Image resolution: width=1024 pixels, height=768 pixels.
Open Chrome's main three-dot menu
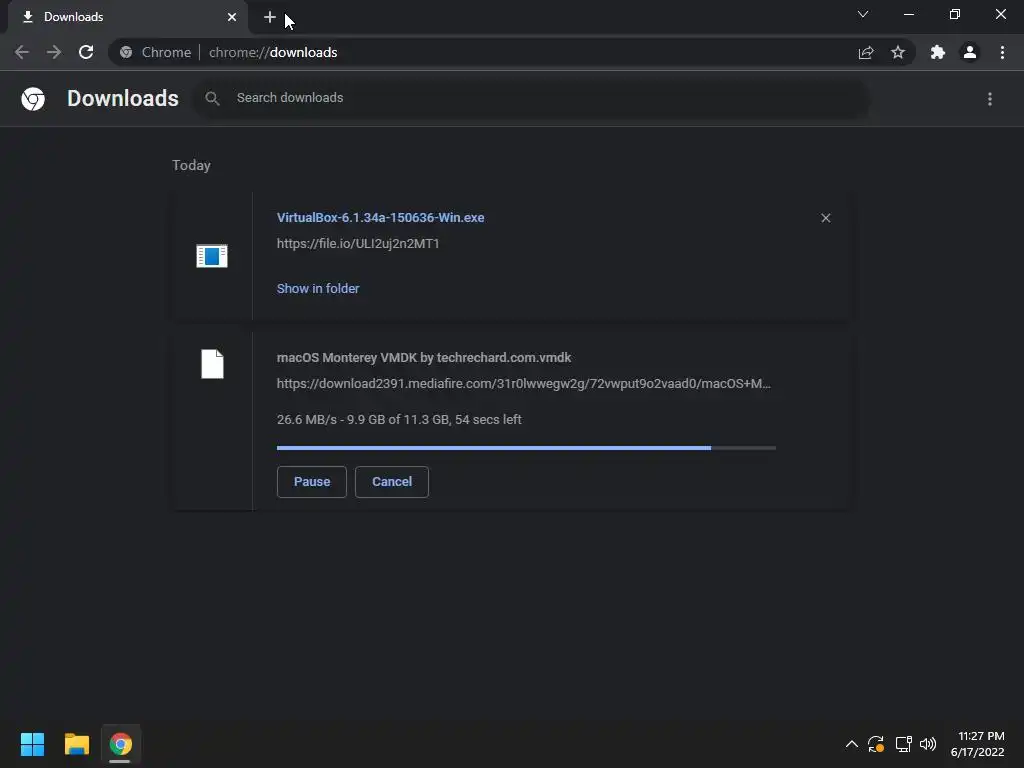click(1002, 52)
